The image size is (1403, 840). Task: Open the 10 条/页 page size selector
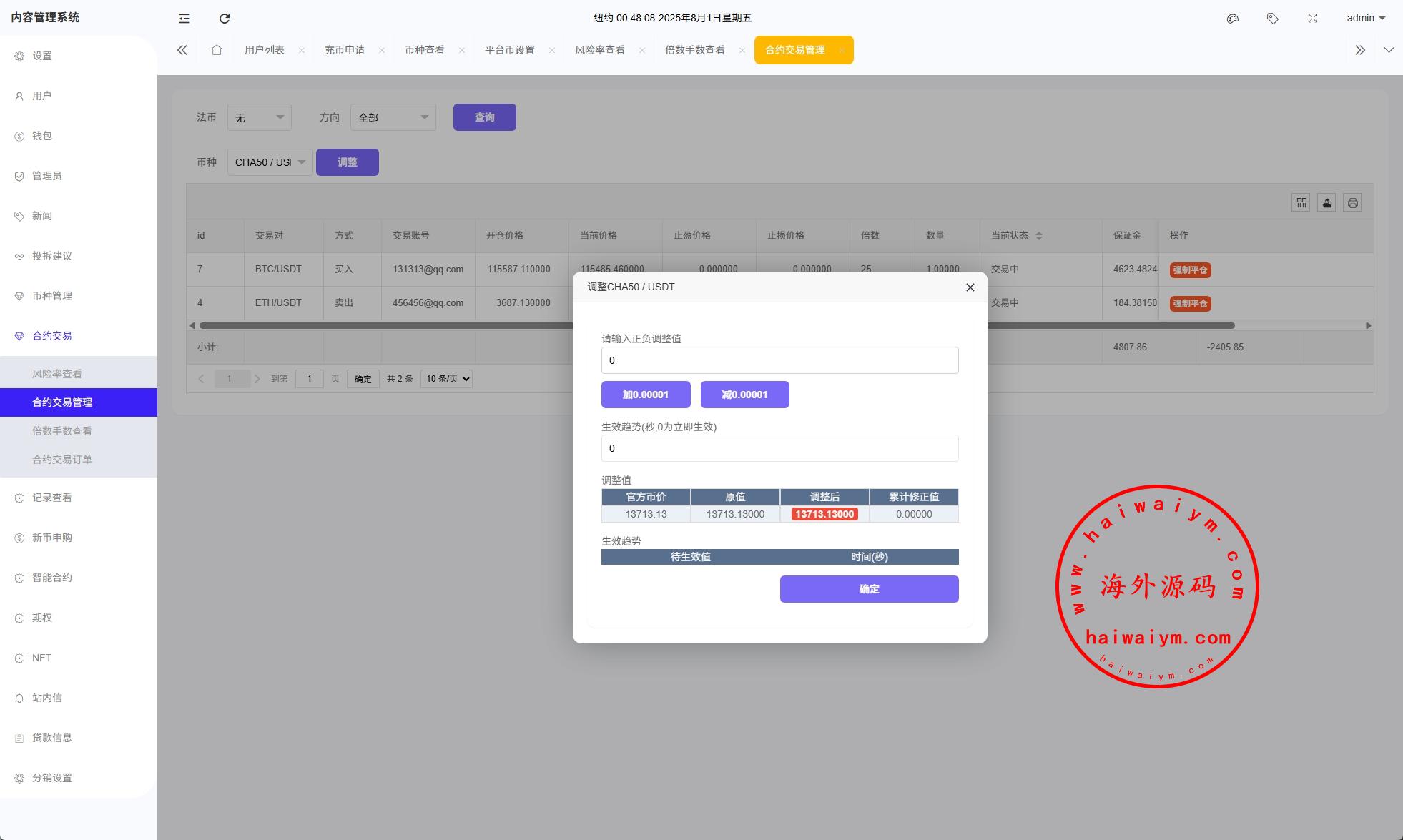[446, 379]
